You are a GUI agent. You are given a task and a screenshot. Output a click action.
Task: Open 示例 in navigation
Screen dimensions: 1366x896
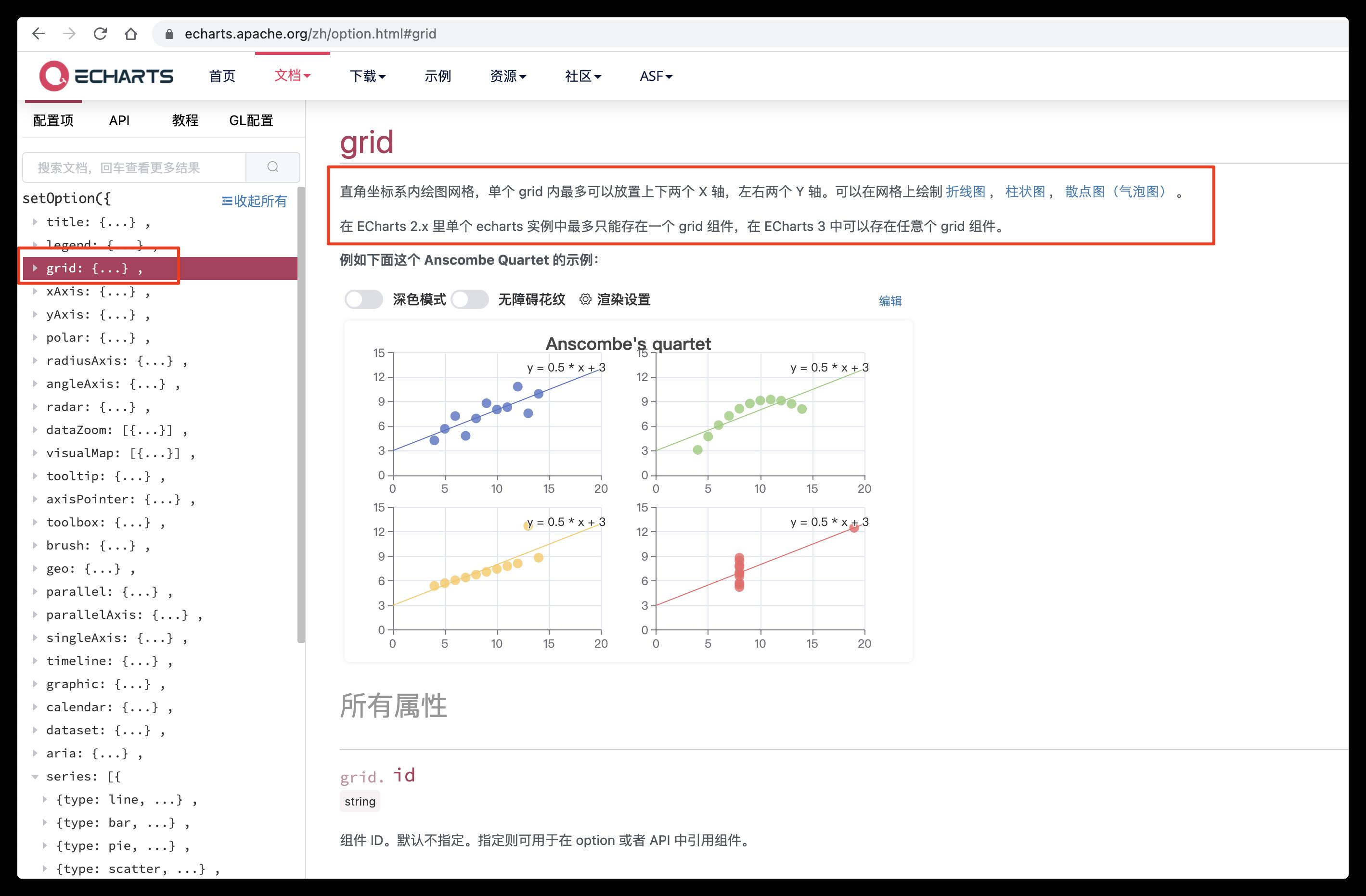[438, 76]
